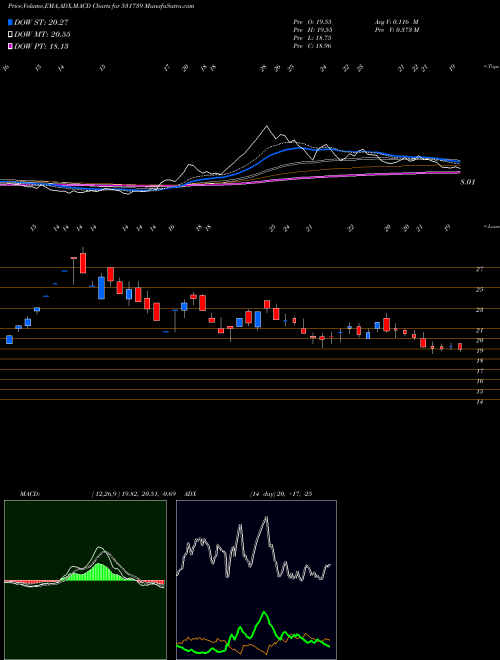The width and height of the screenshot is (500, 660).
Task: Click the 'Pre L: 18.75' value
Action: click(312, 38)
